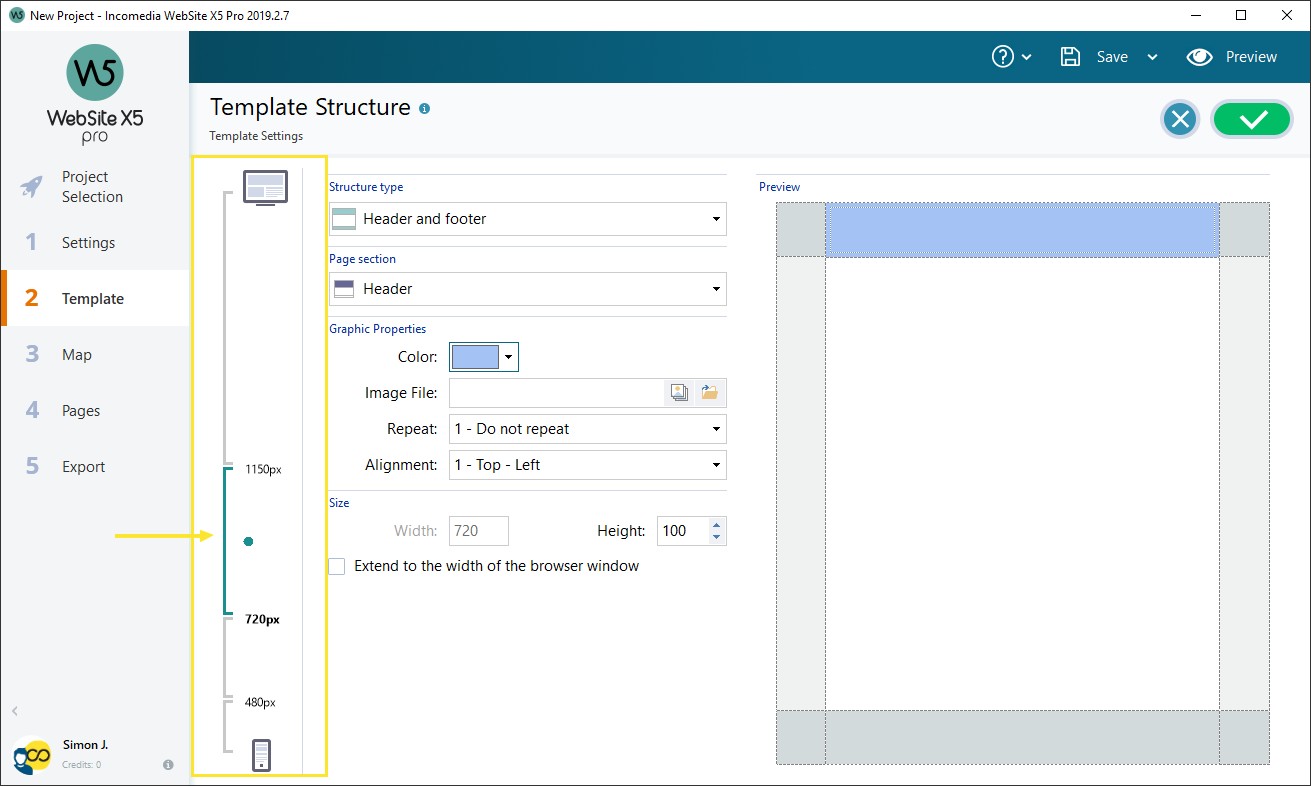Open the Page section dropdown
The image size is (1311, 786).
point(528,289)
